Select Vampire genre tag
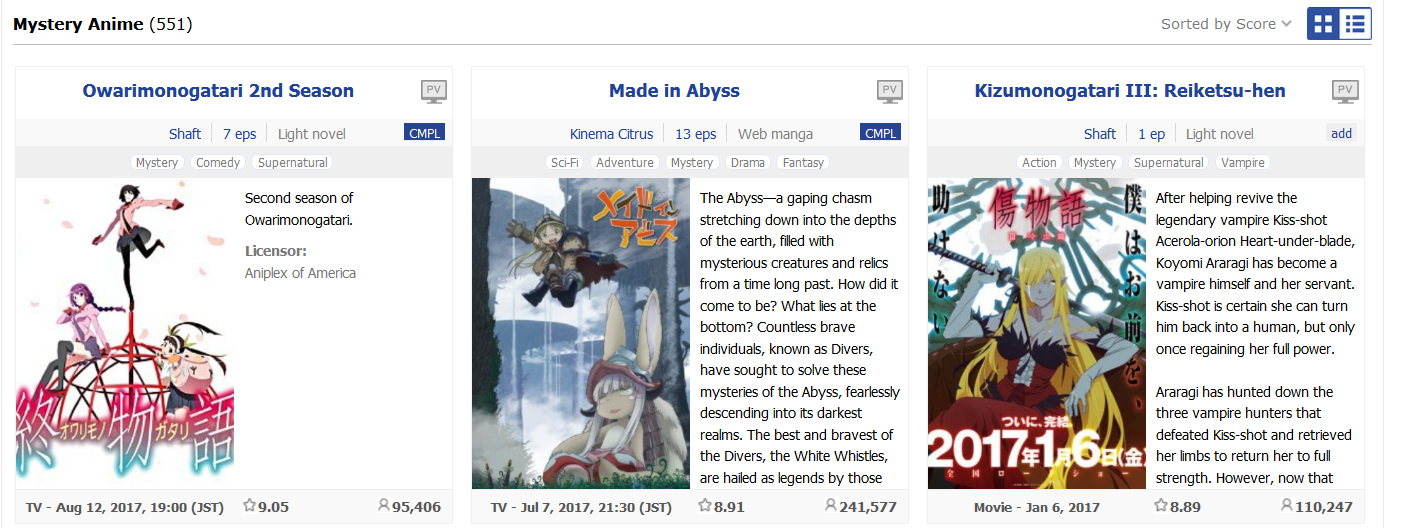Screen dimensions: 1401x528 pyautogui.click(x=1243, y=162)
